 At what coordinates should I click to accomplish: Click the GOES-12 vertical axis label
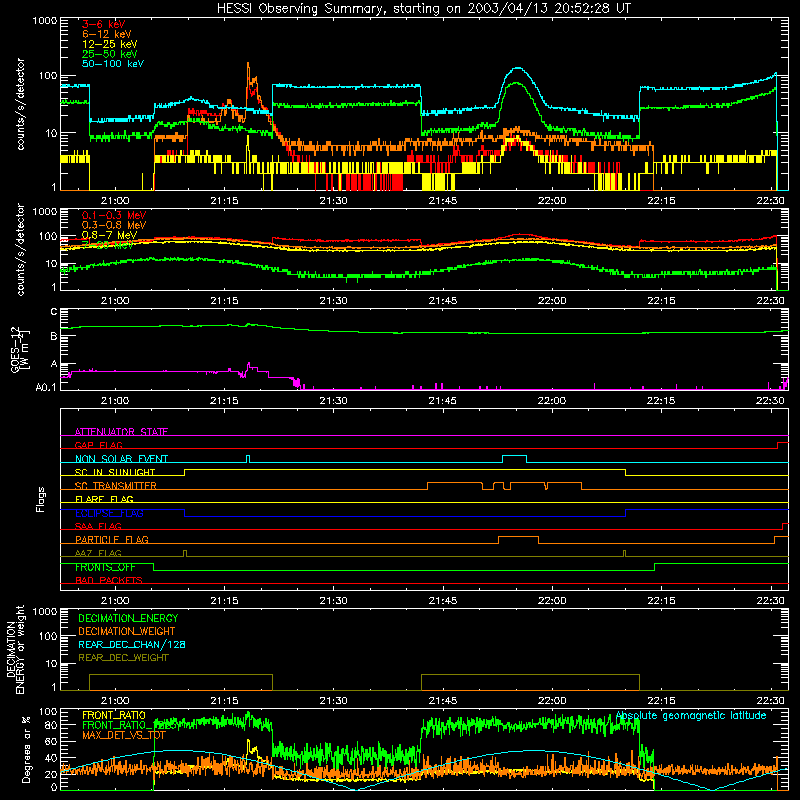[x=20, y=350]
